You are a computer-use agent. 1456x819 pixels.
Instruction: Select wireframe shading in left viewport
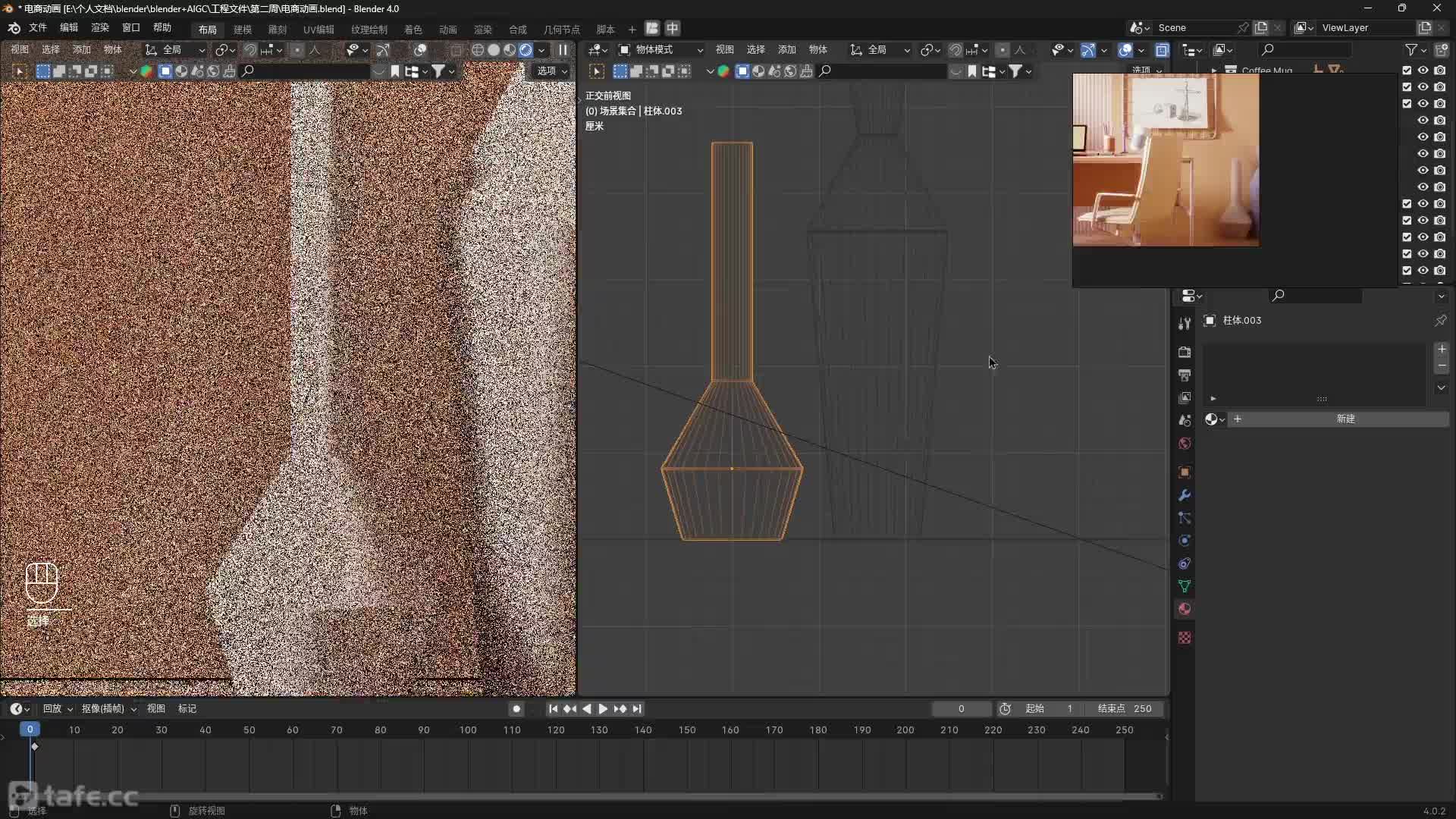click(x=478, y=50)
